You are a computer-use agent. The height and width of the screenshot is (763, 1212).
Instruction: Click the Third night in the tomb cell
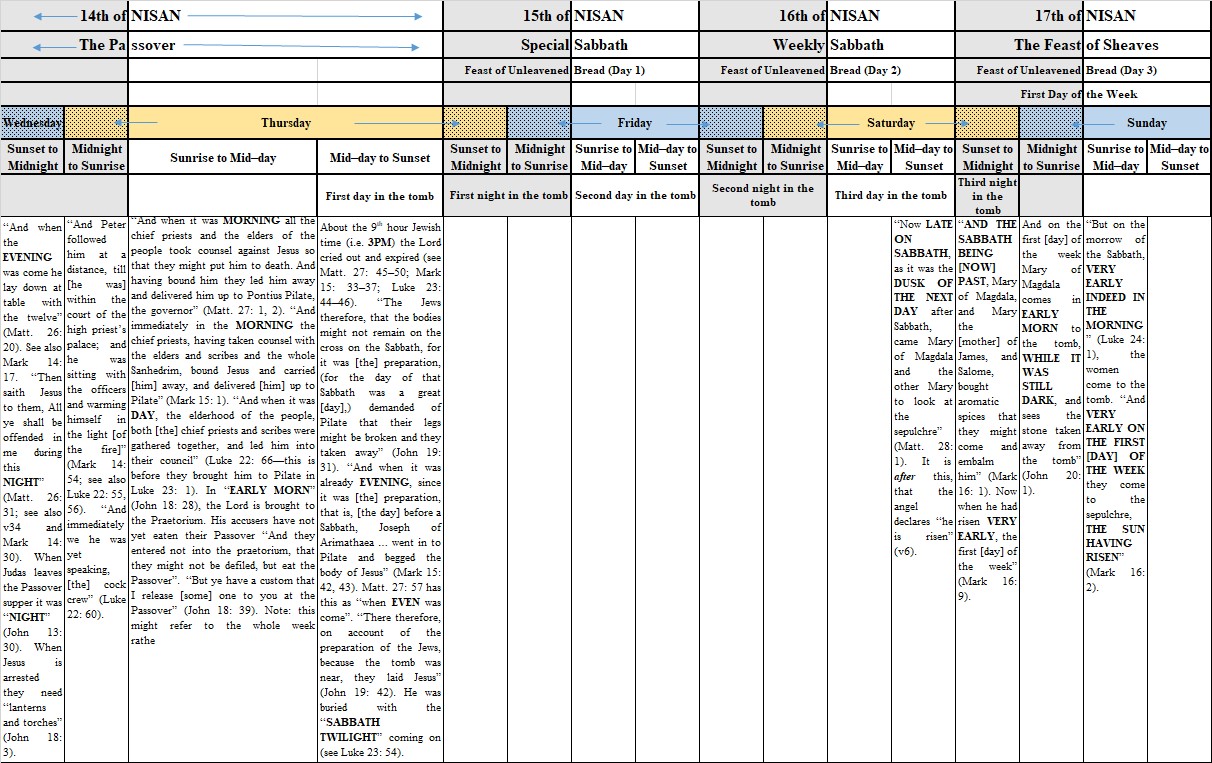(x=987, y=196)
